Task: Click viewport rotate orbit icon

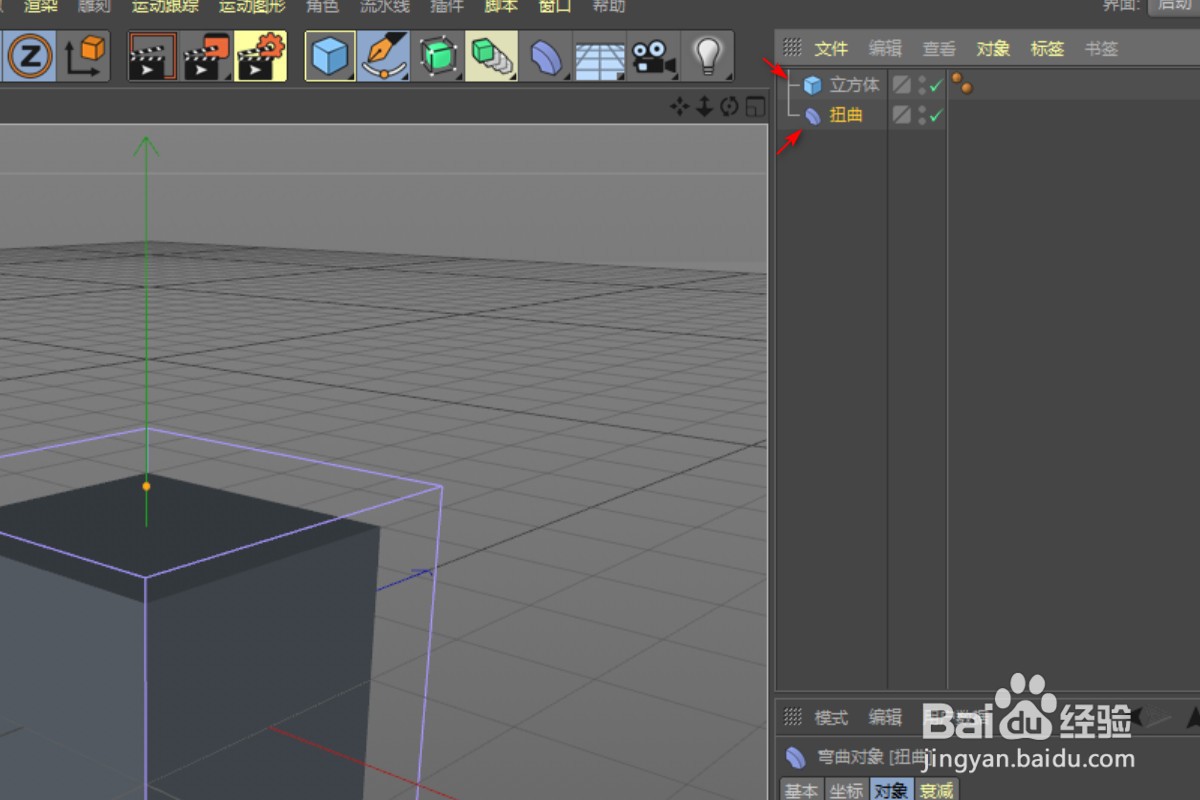Action: pyautogui.click(x=729, y=107)
